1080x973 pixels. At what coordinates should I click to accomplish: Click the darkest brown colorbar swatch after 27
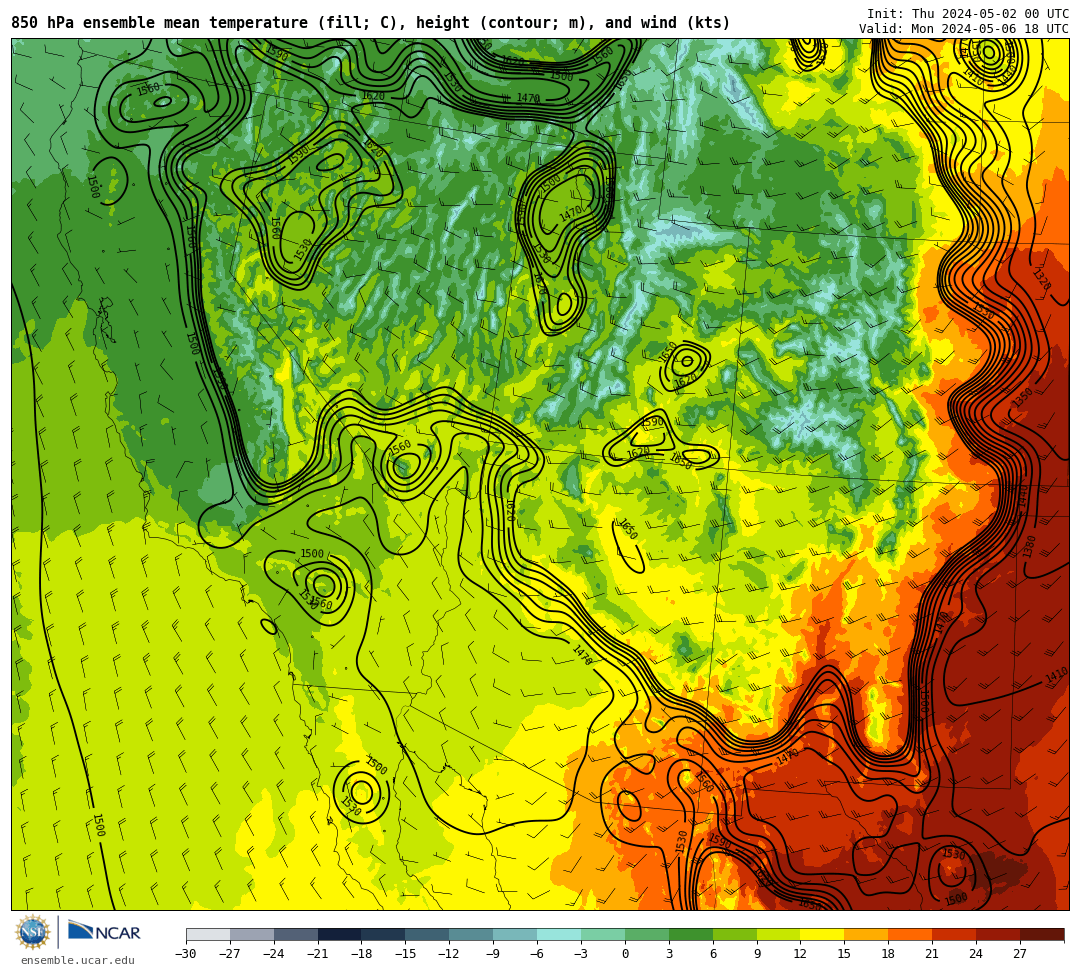pyautogui.click(x=1042, y=934)
